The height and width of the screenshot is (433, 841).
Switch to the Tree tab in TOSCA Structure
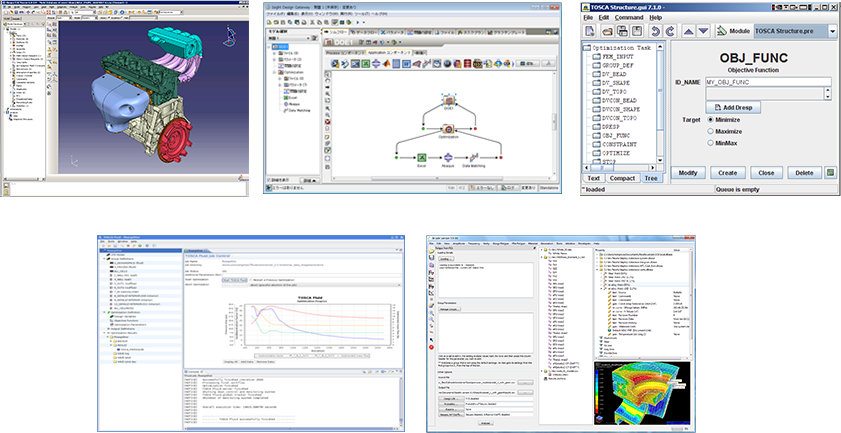click(651, 178)
